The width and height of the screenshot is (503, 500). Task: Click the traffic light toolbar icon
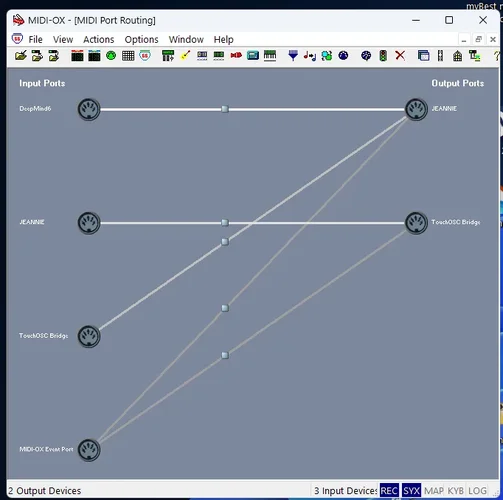[x=383, y=56]
